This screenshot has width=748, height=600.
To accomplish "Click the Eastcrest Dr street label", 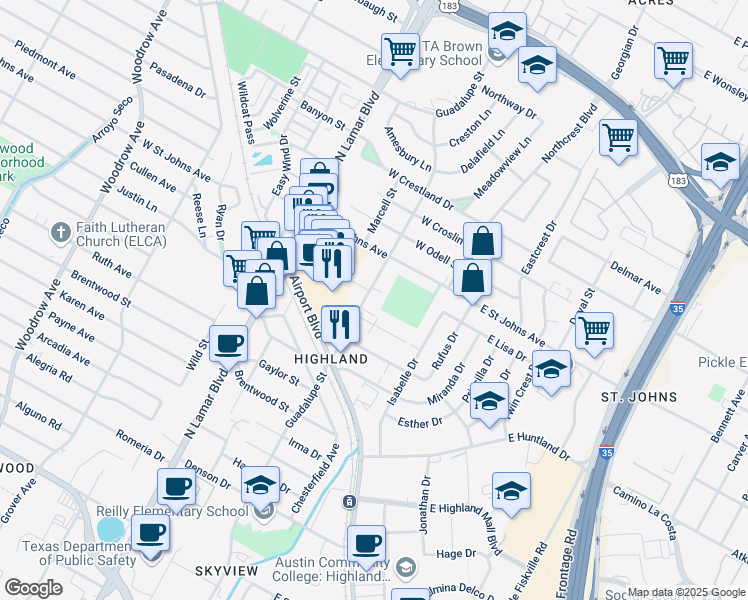I will point(539,248).
